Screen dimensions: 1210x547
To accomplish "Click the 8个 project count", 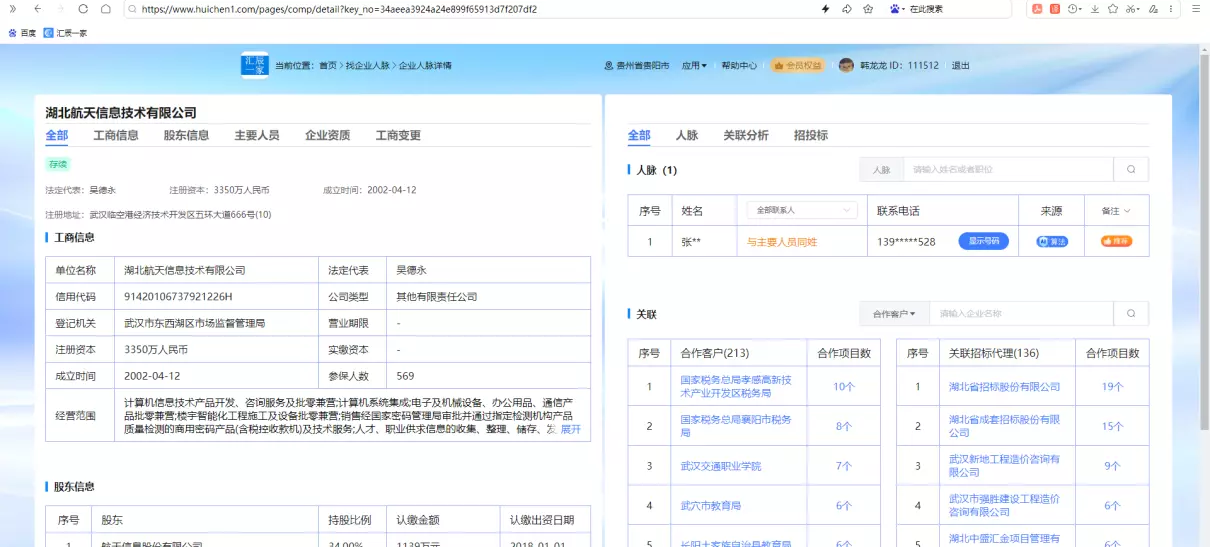I will (843, 426).
